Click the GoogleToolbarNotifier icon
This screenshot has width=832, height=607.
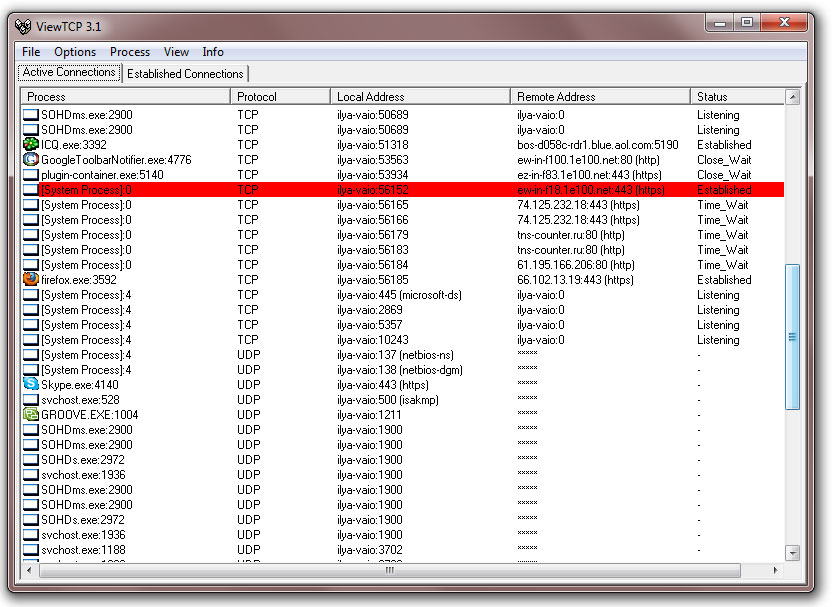pyautogui.click(x=31, y=159)
